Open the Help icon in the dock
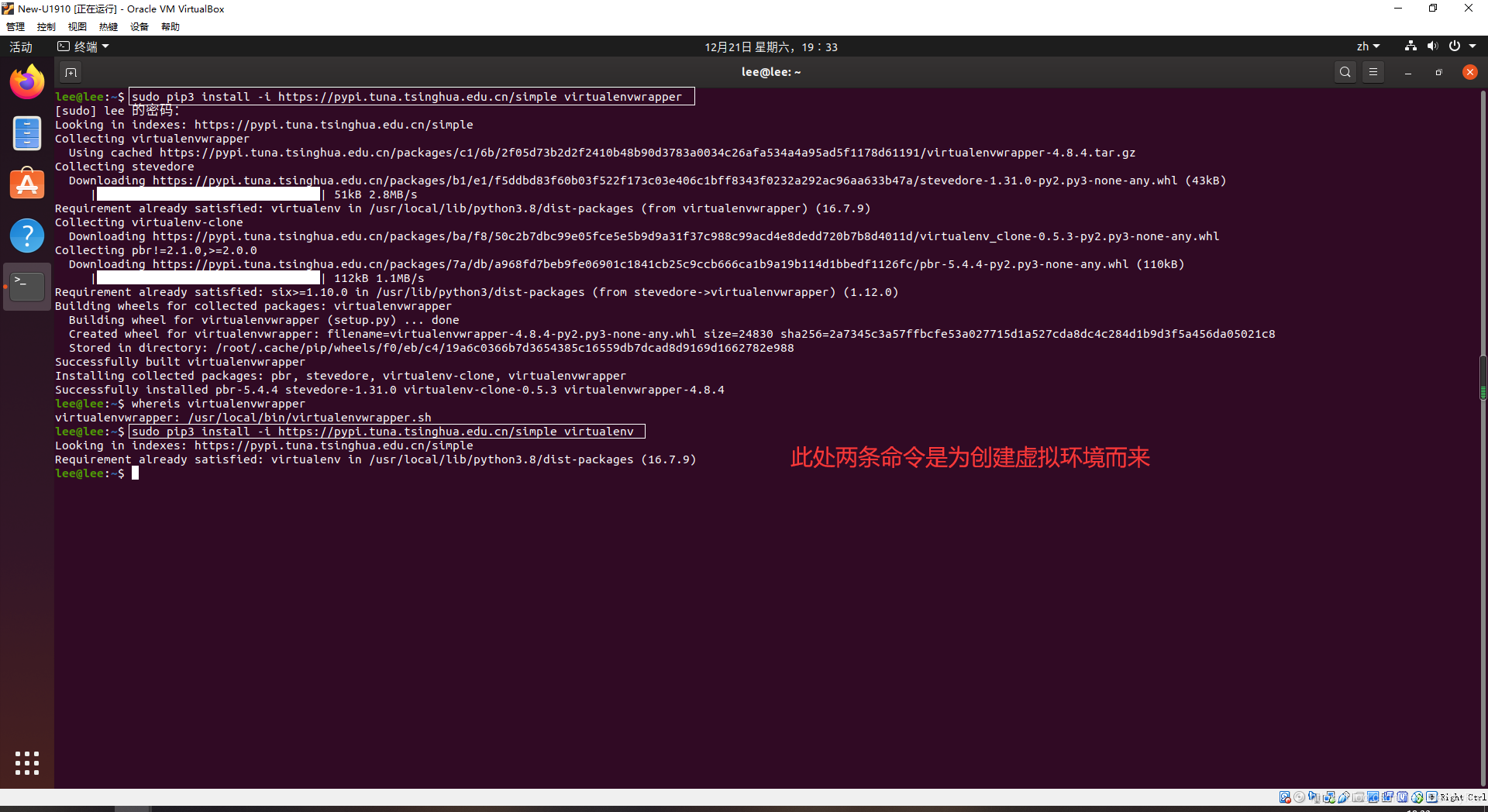The height and width of the screenshot is (812, 1488). [27, 236]
